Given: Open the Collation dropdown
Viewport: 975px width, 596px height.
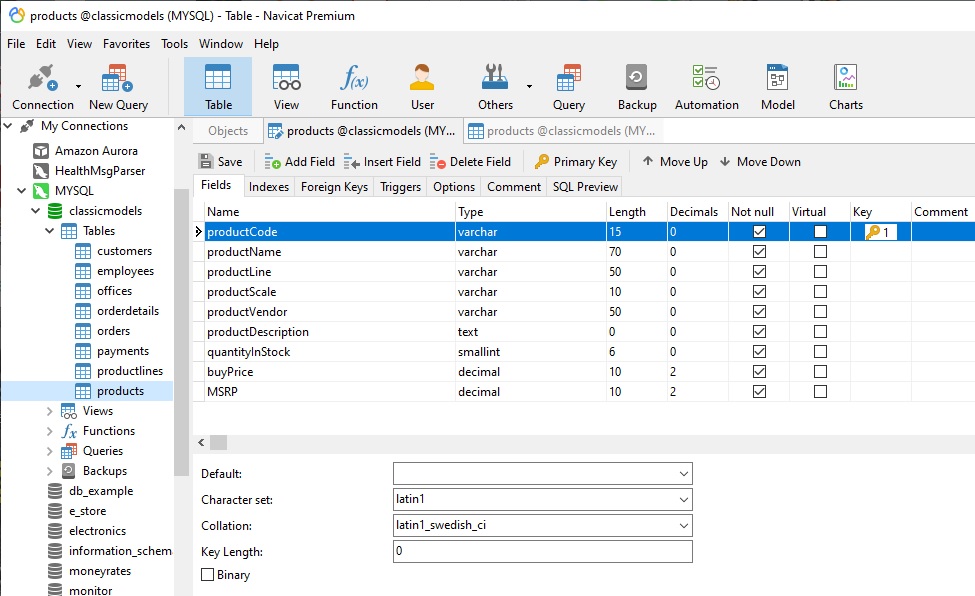Looking at the screenshot, I should [683, 525].
